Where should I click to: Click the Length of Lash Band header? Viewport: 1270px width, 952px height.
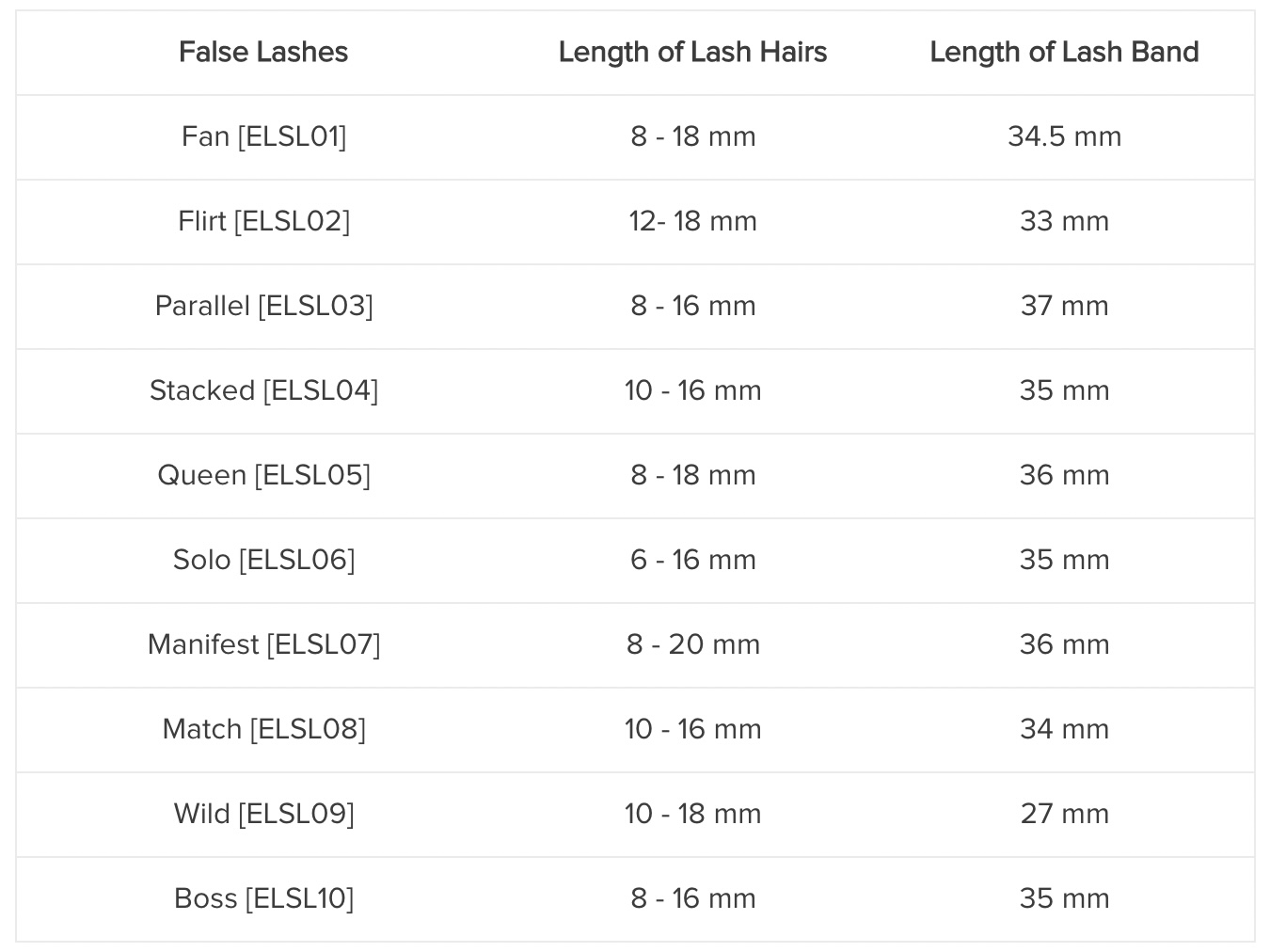(1065, 53)
